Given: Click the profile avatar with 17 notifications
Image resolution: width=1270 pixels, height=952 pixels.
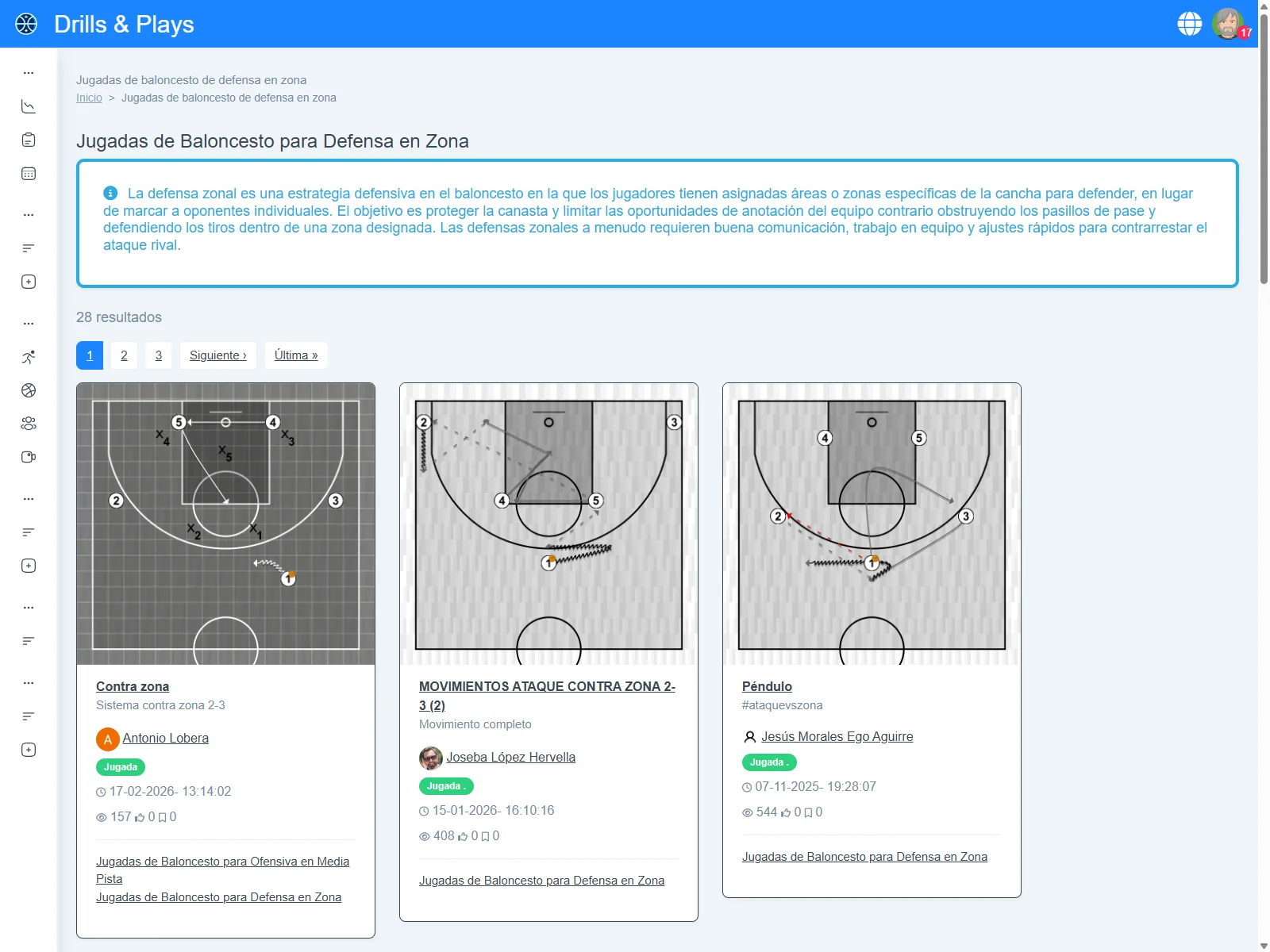Looking at the screenshot, I should click(1228, 24).
